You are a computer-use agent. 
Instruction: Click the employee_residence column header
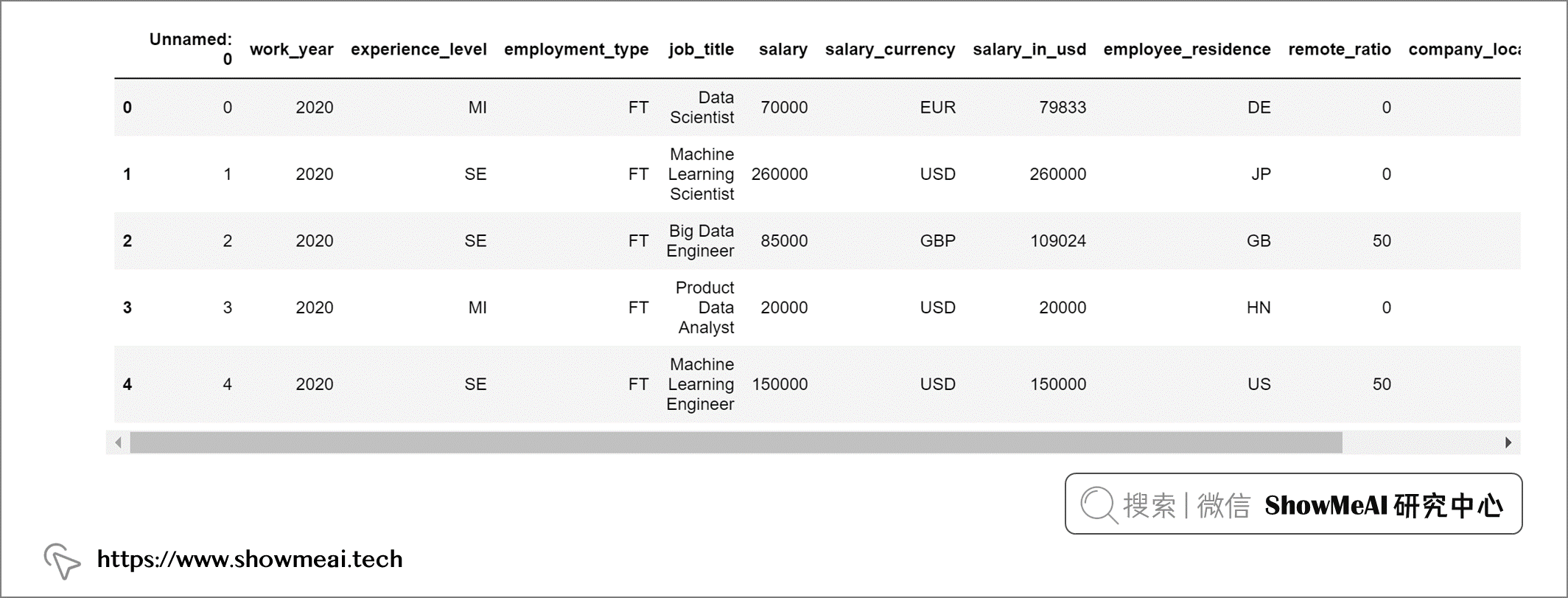[x=1186, y=49]
